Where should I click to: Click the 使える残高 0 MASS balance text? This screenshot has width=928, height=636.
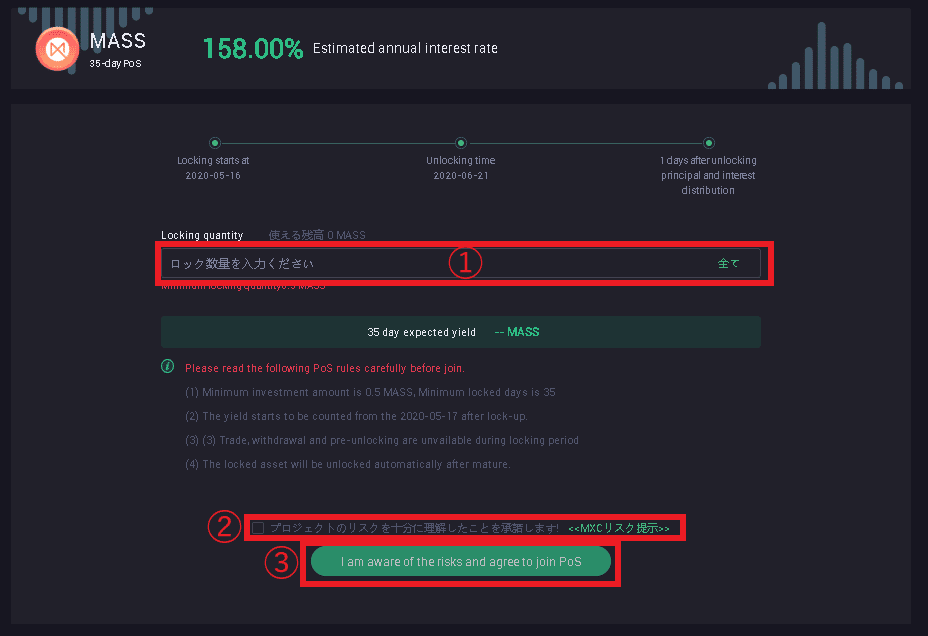317,235
